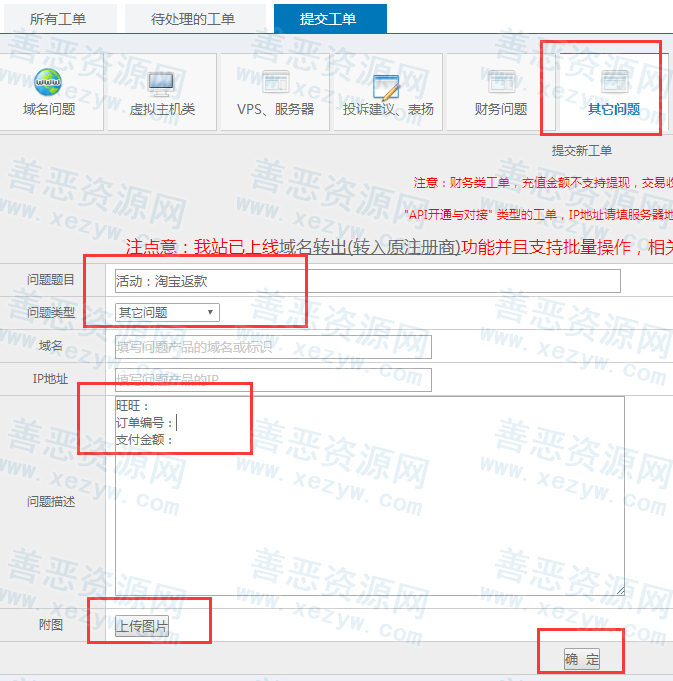Switch to the 所有工单 tab

point(58,19)
